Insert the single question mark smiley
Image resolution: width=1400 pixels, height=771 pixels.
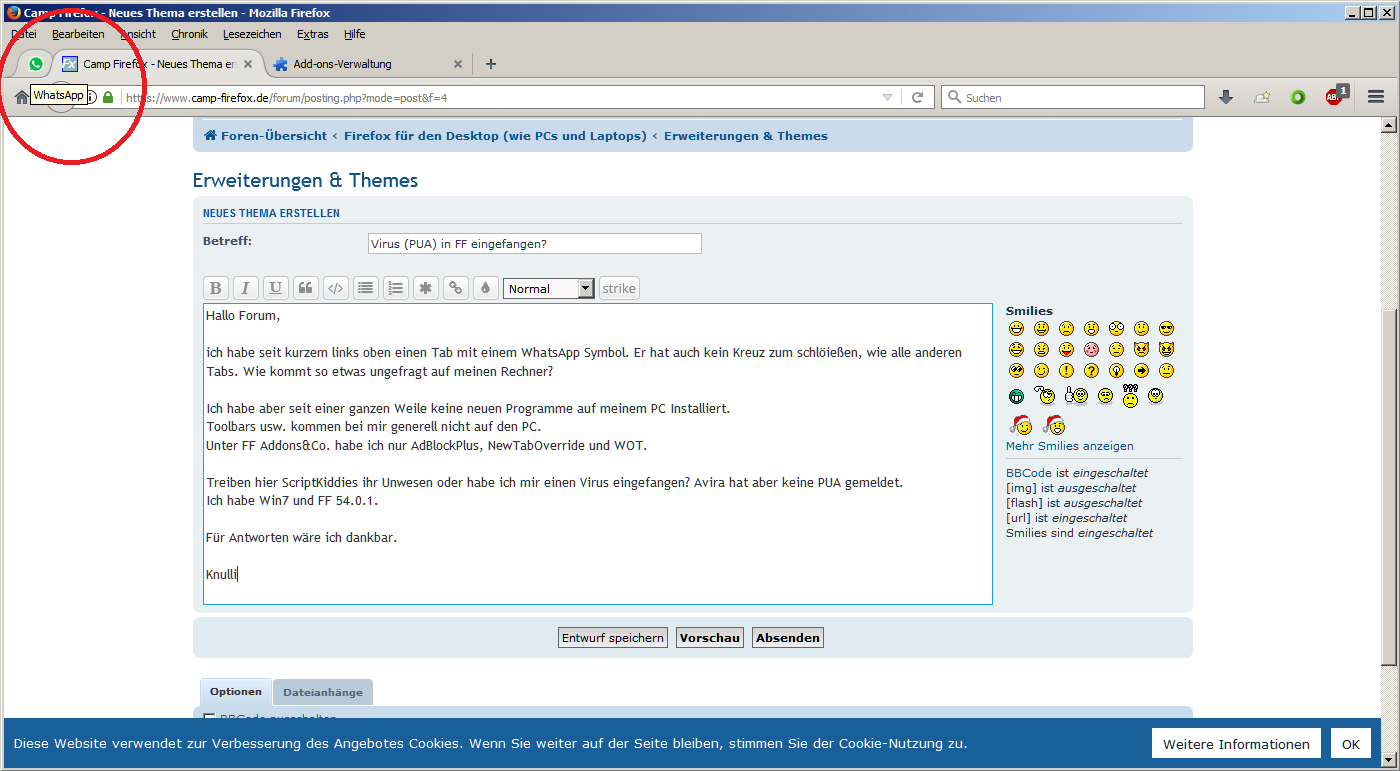pos(1091,371)
